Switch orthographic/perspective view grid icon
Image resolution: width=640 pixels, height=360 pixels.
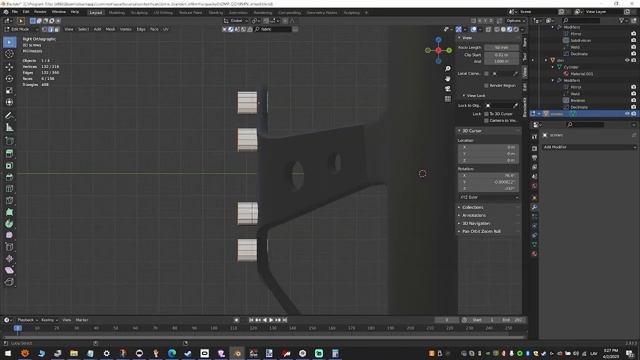[448, 99]
